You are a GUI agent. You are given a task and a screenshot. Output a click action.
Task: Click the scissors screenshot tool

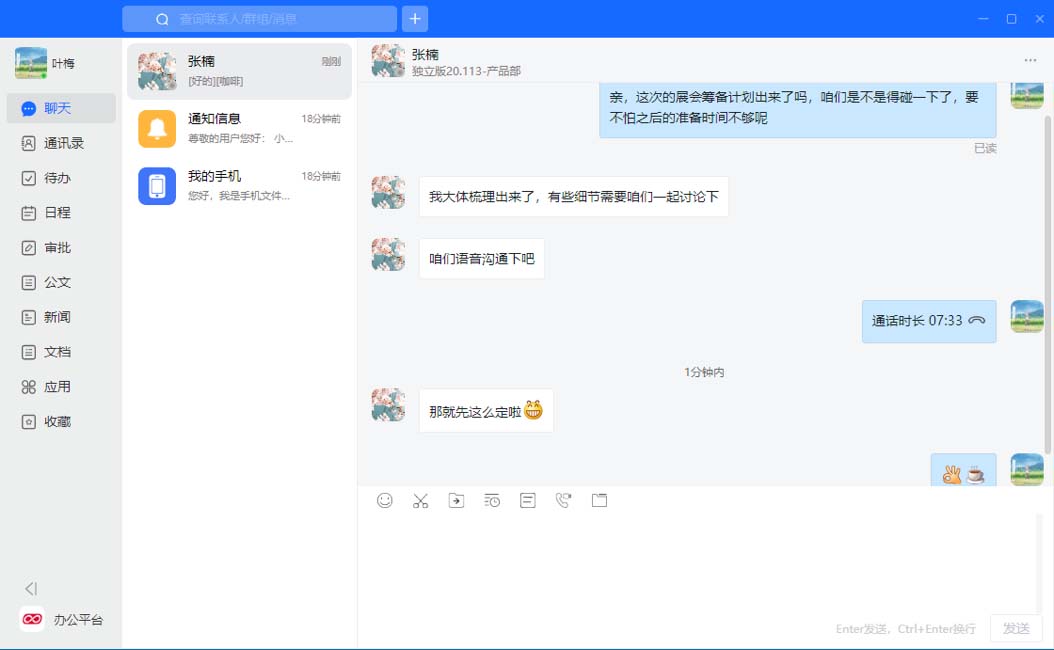420,501
